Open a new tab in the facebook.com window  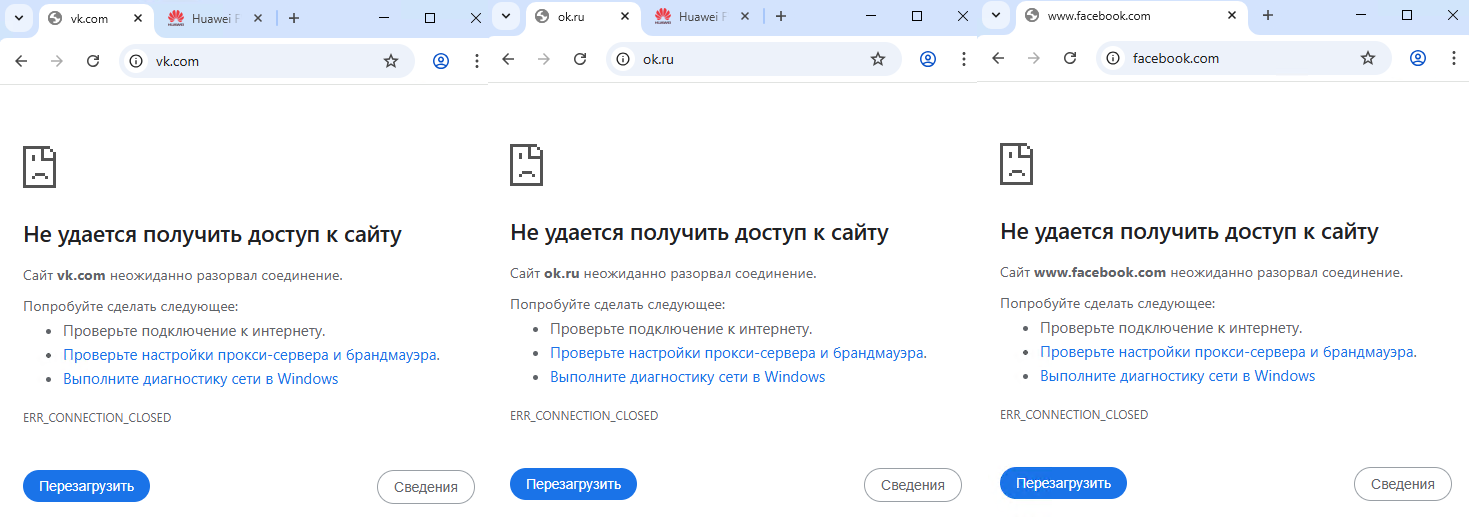[x=1268, y=15]
